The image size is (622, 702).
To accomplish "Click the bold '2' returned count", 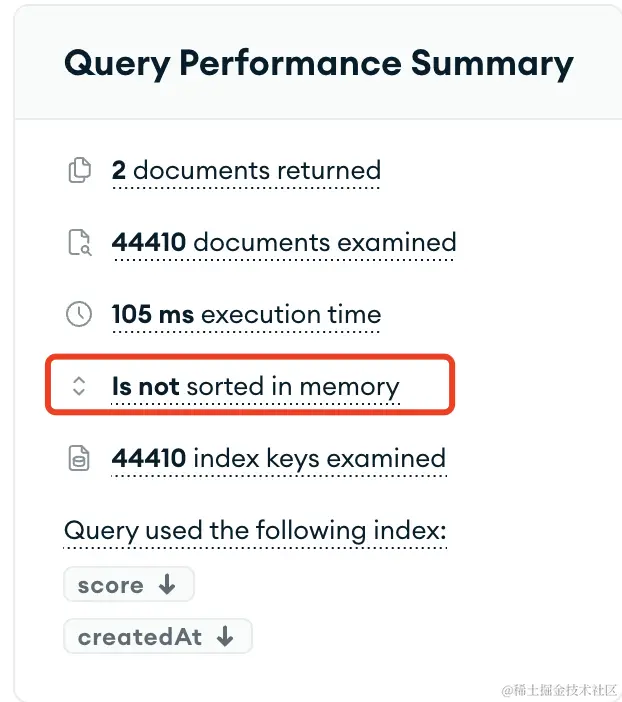I will click(x=119, y=171).
